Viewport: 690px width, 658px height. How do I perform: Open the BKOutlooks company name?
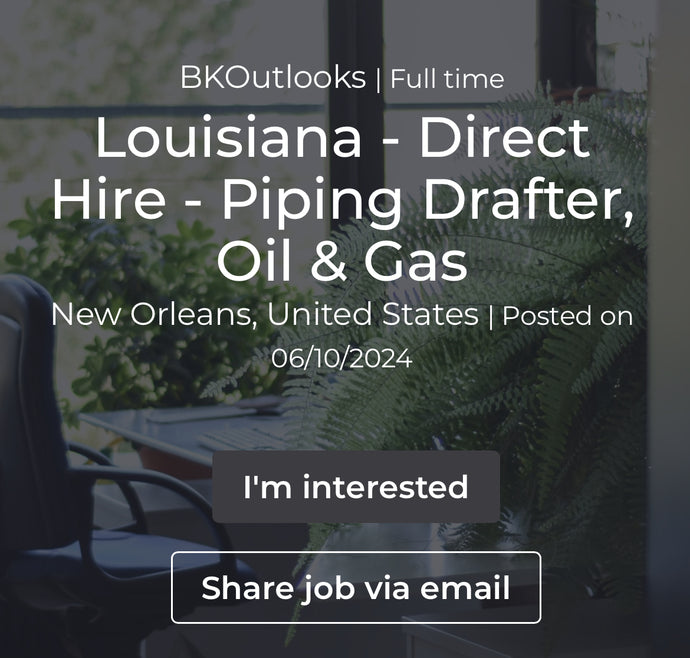(x=273, y=78)
